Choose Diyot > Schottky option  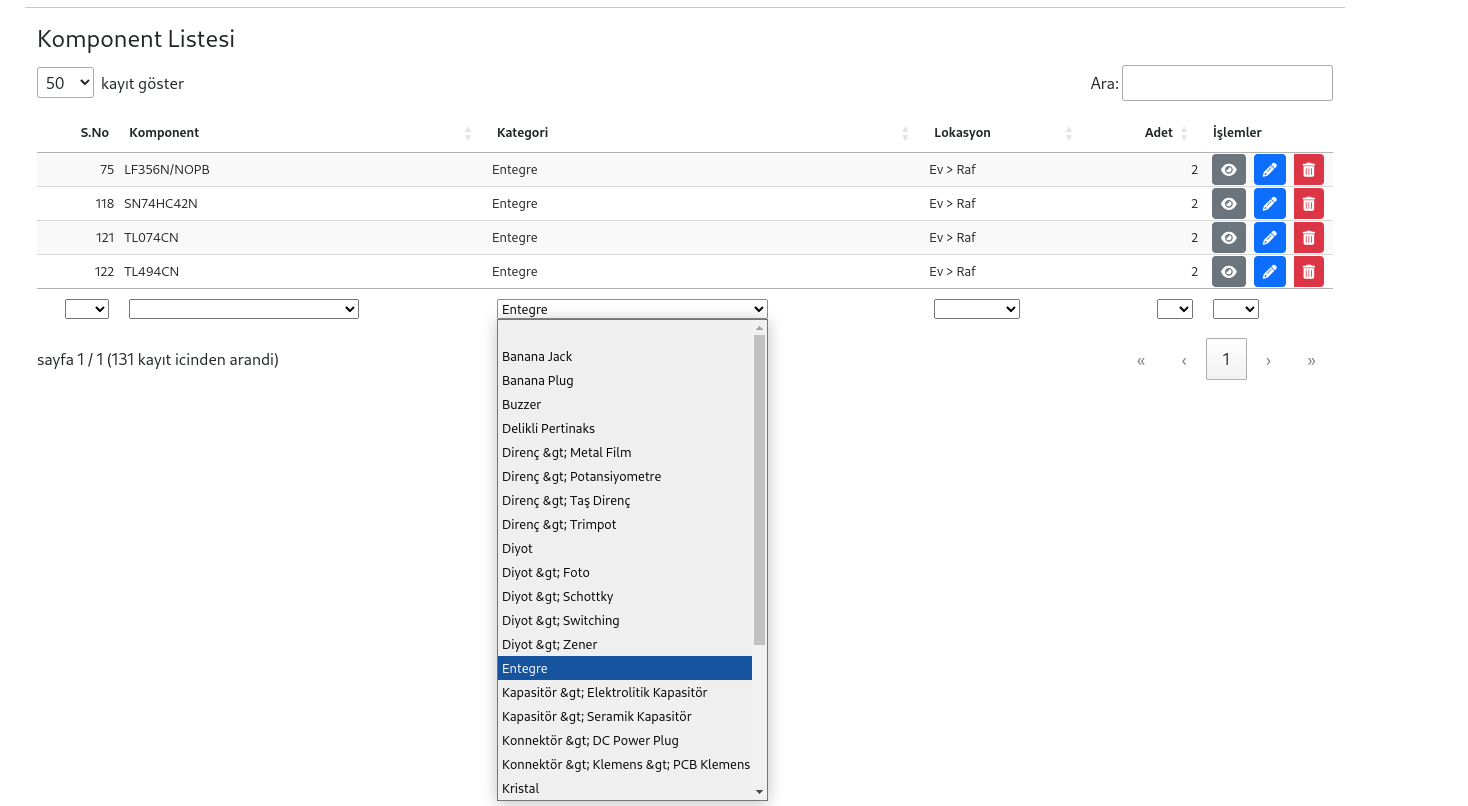point(625,597)
